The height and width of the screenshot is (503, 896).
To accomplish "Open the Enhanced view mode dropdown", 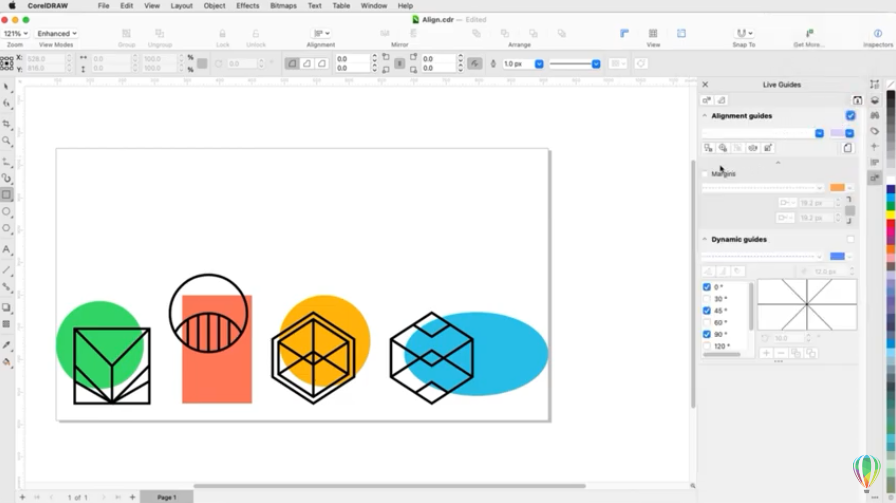I will tap(57, 34).
